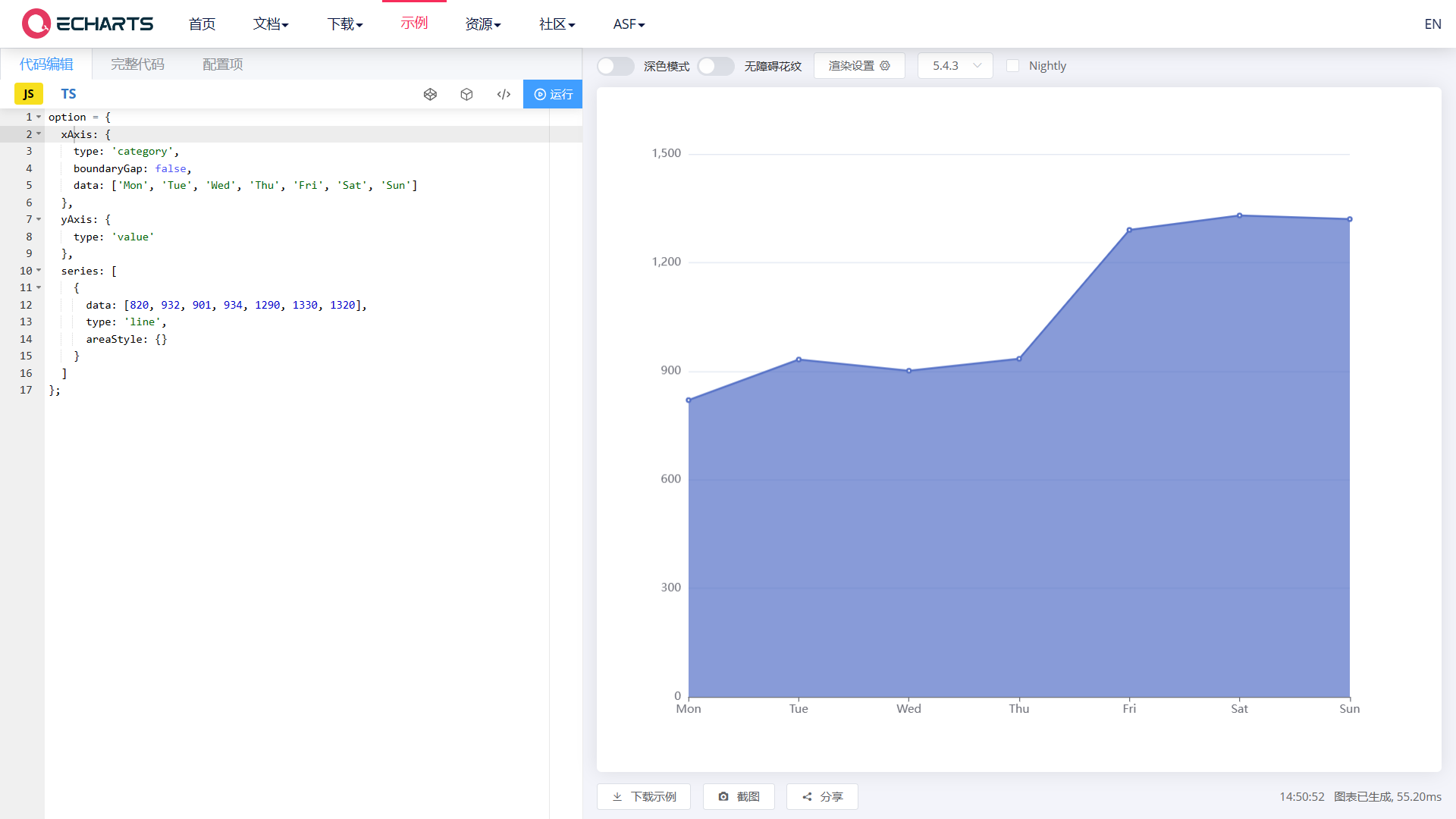Image resolution: width=1456 pixels, height=819 pixels.
Task: Open the 配置项 tab
Action: 222,64
